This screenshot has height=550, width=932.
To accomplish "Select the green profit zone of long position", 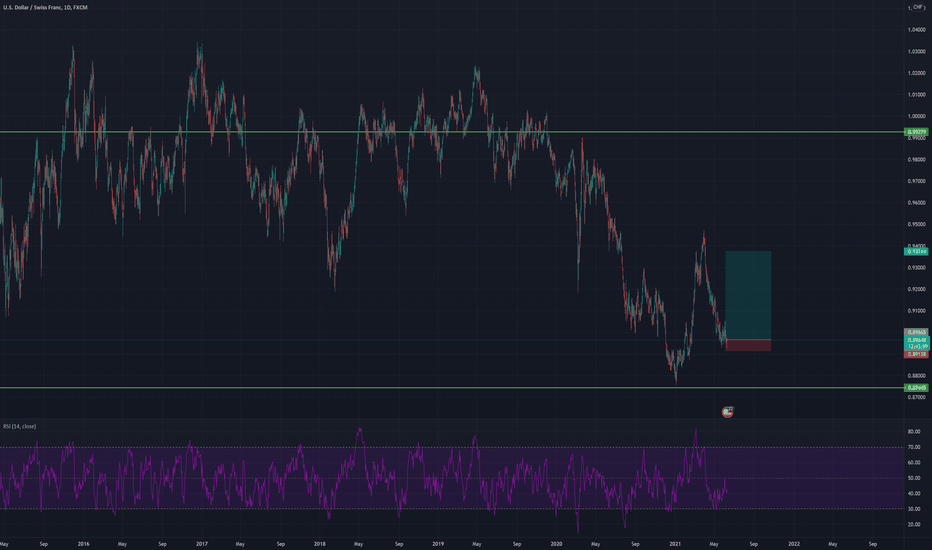I will (748, 295).
